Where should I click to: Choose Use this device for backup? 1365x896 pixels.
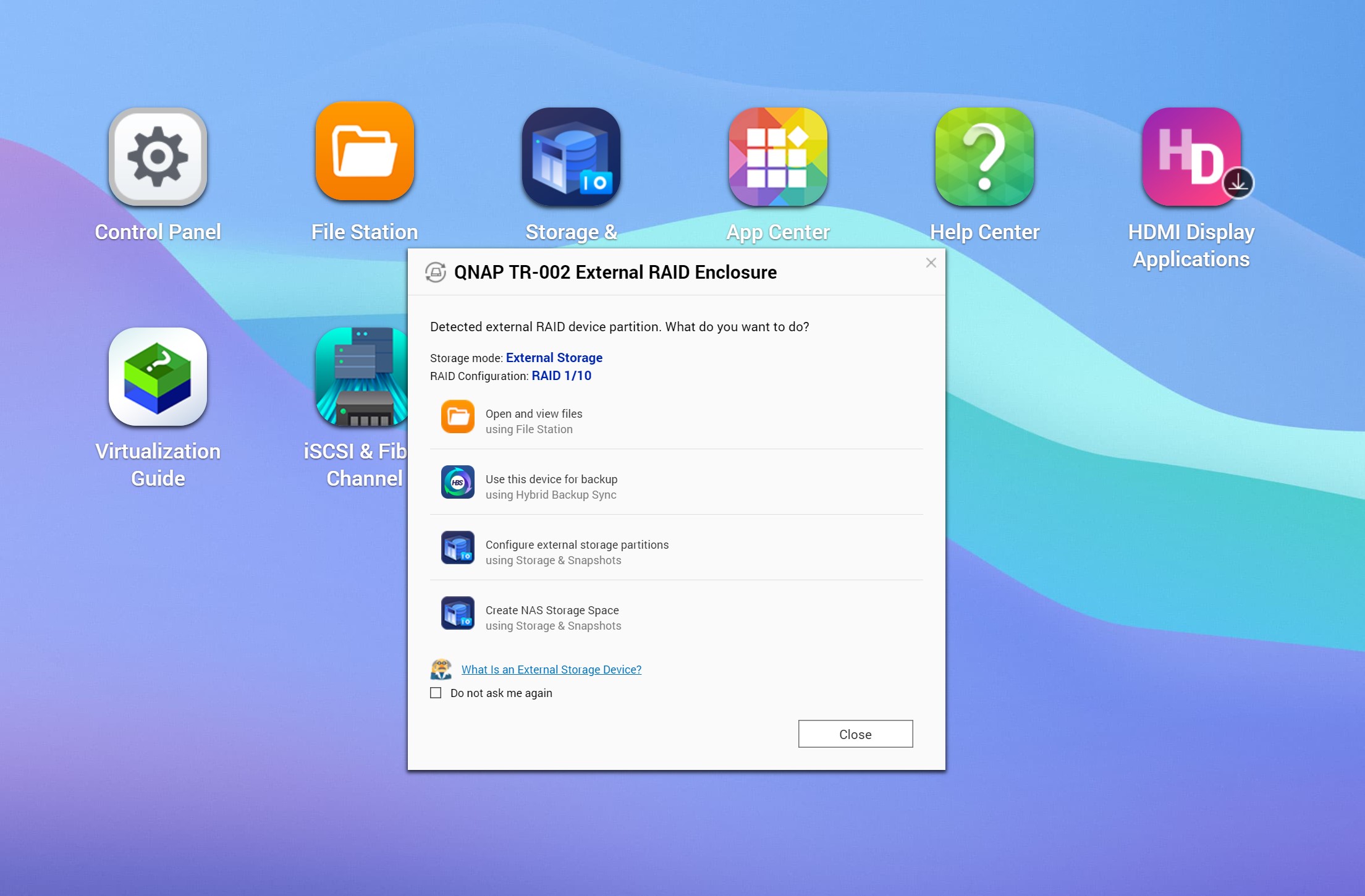(551, 480)
